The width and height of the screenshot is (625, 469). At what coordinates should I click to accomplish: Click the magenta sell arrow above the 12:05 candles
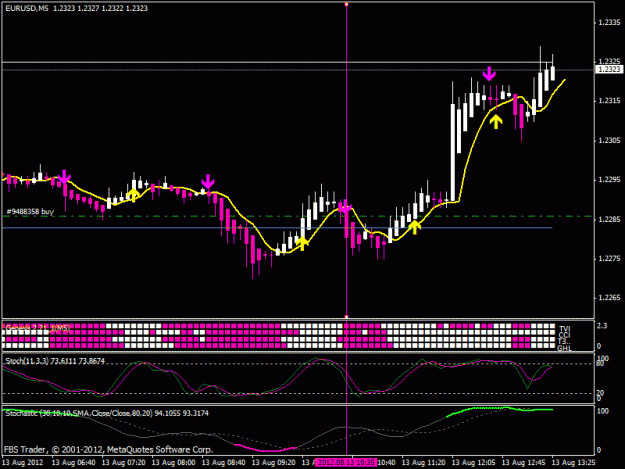pos(489,74)
